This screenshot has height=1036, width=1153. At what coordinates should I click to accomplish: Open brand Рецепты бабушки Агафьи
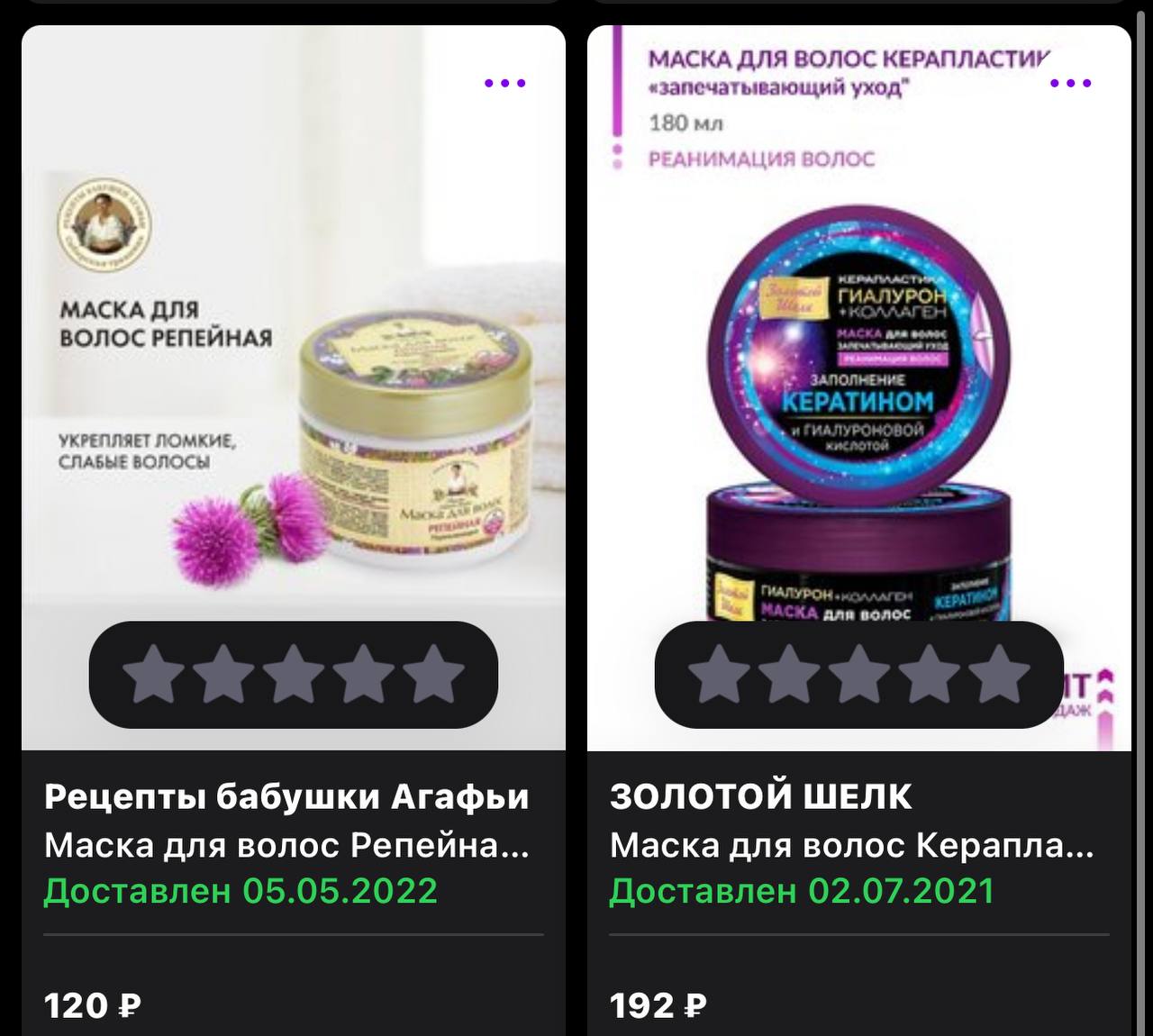coord(286,797)
